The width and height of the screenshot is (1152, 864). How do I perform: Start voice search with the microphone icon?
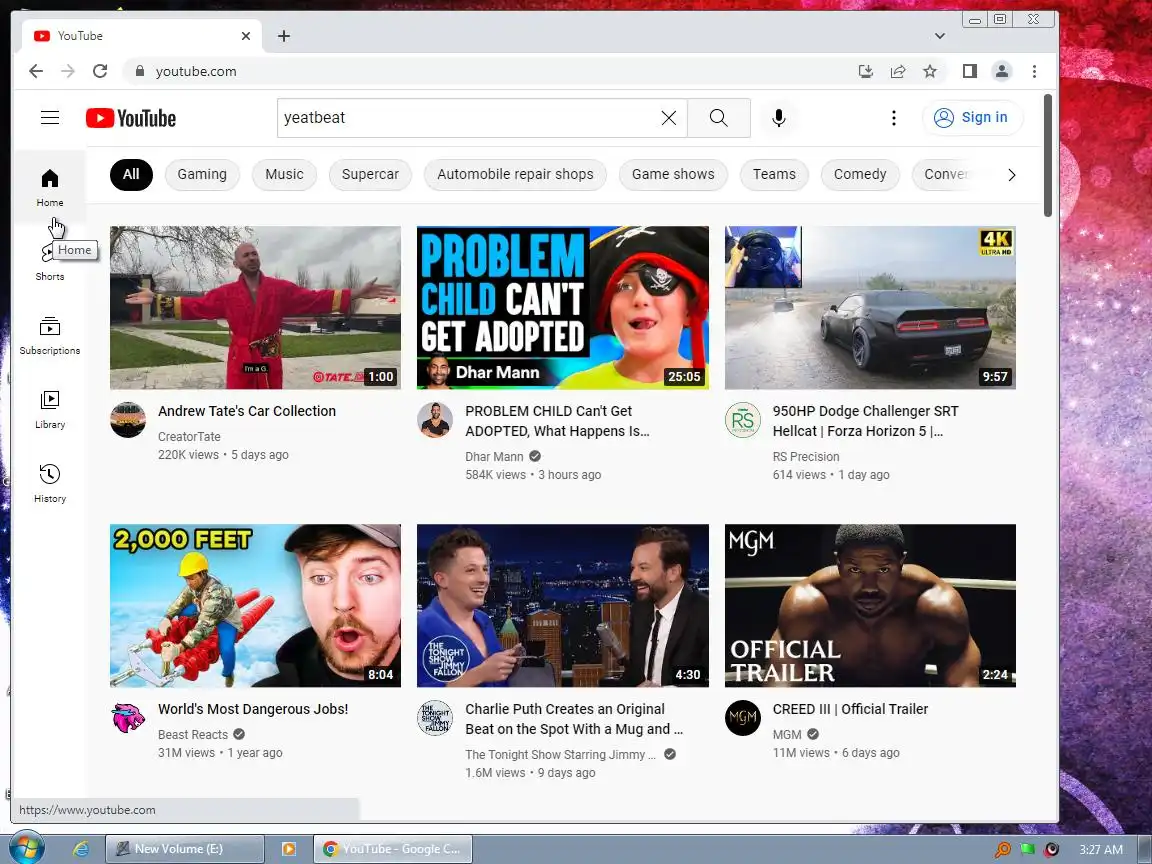[x=779, y=118]
